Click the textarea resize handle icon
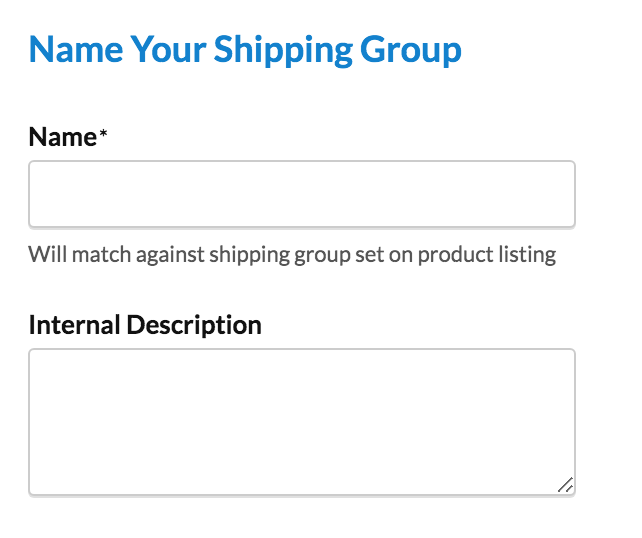642x538 pixels. [x=565, y=485]
